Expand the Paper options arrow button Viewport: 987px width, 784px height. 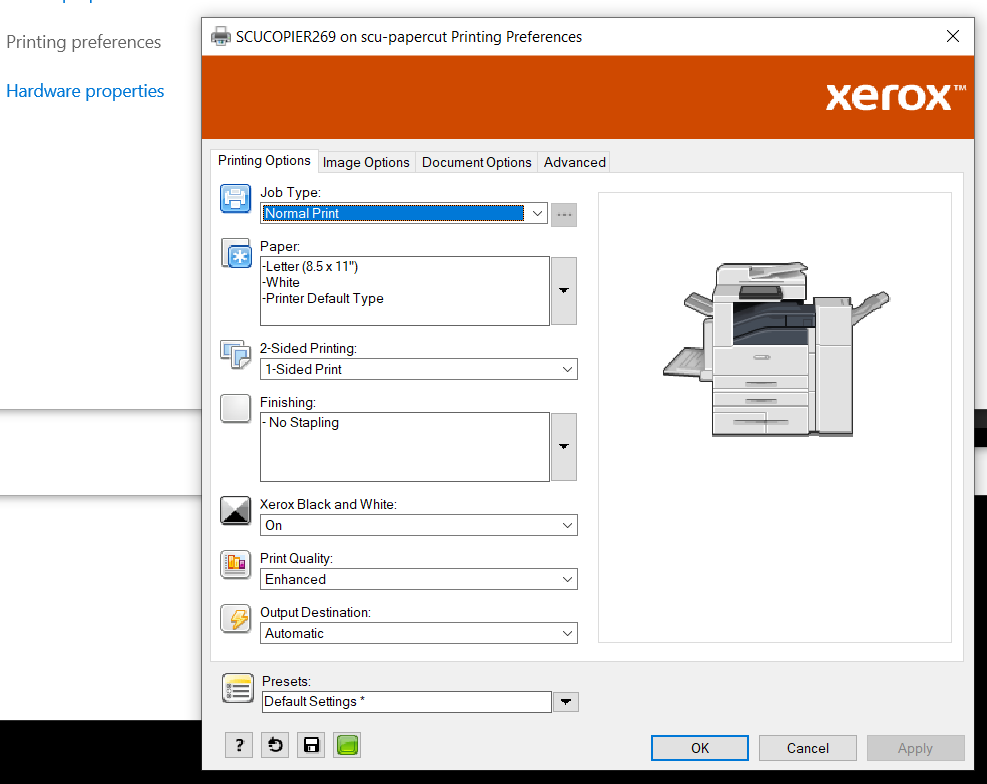(x=563, y=291)
